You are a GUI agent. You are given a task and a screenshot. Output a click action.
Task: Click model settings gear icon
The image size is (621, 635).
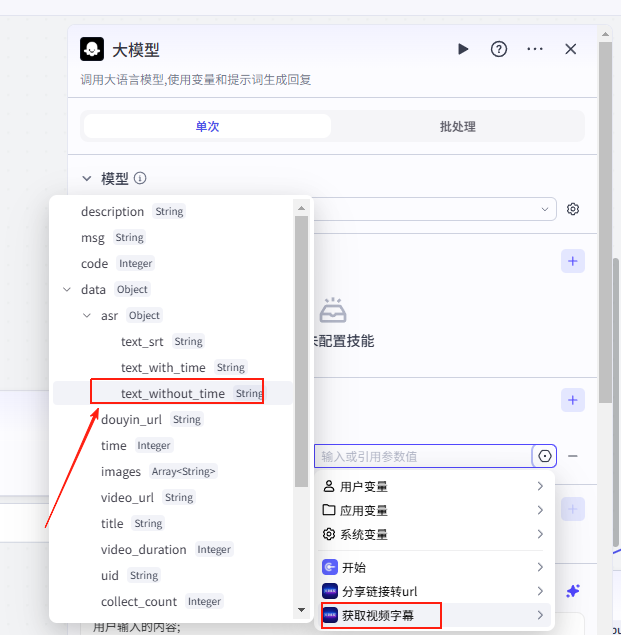coord(573,209)
